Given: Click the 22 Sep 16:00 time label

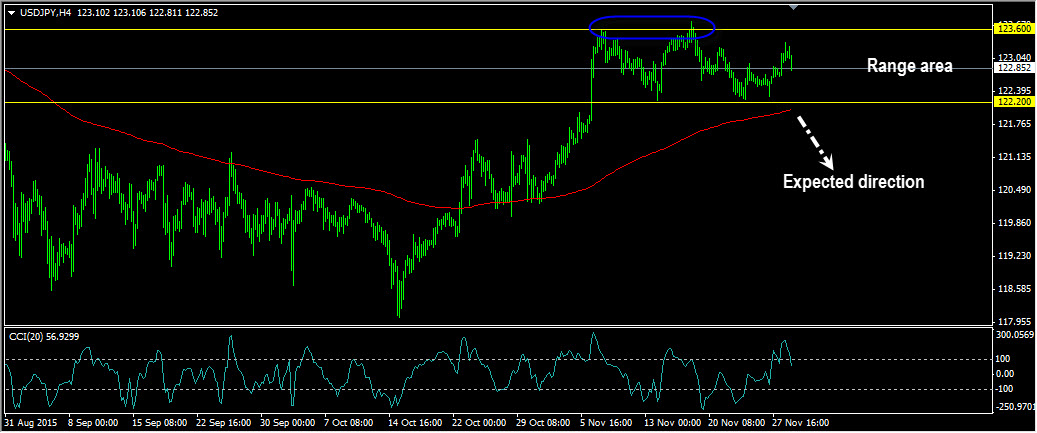Looking at the screenshot, I should click(x=222, y=422).
